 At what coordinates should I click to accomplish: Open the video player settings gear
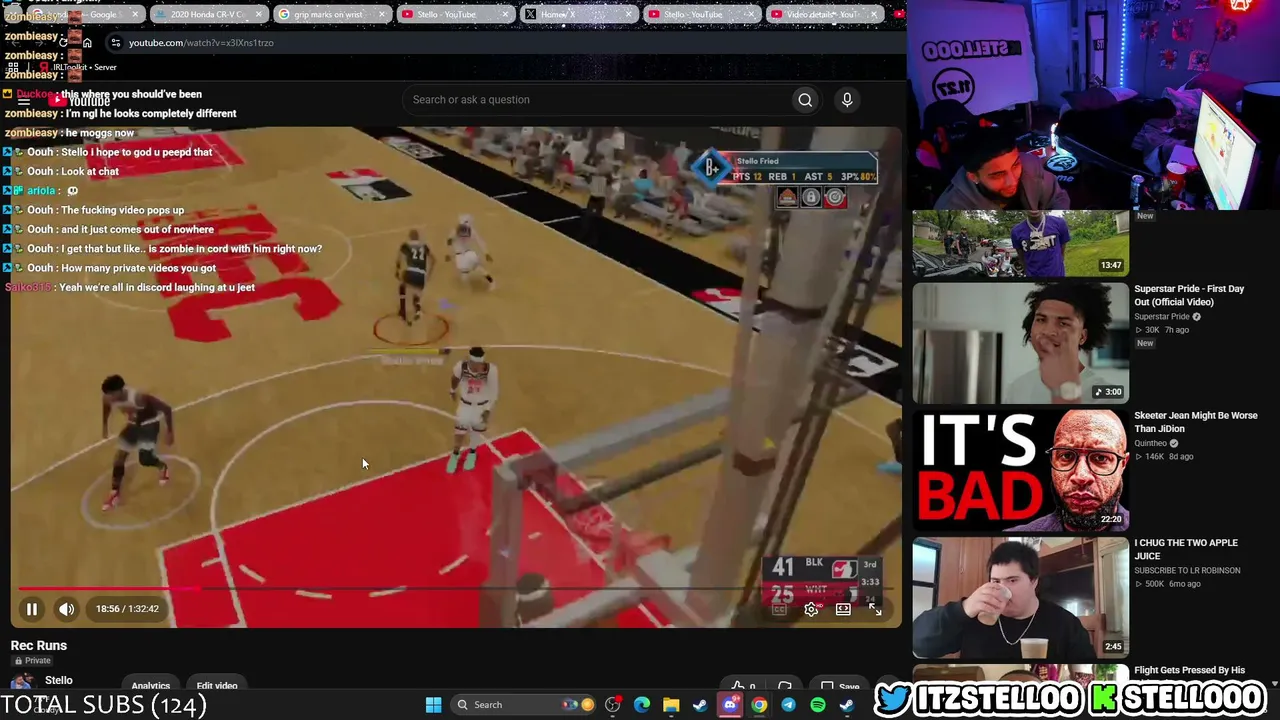(x=811, y=609)
